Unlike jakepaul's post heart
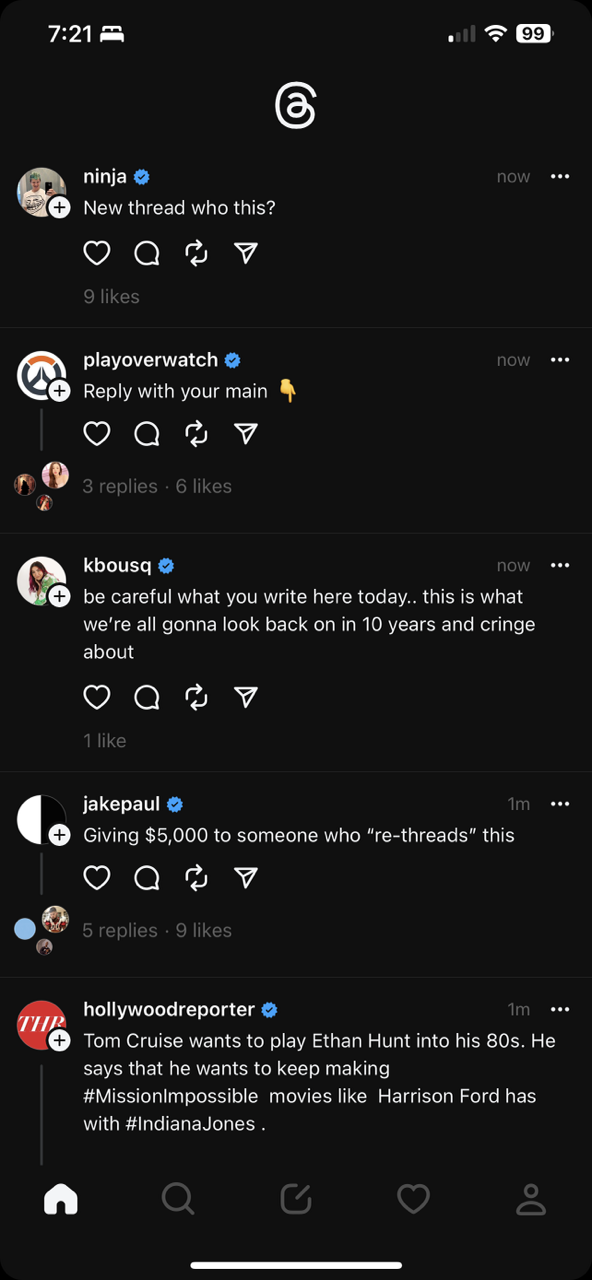592x1280 pixels. pos(97,877)
